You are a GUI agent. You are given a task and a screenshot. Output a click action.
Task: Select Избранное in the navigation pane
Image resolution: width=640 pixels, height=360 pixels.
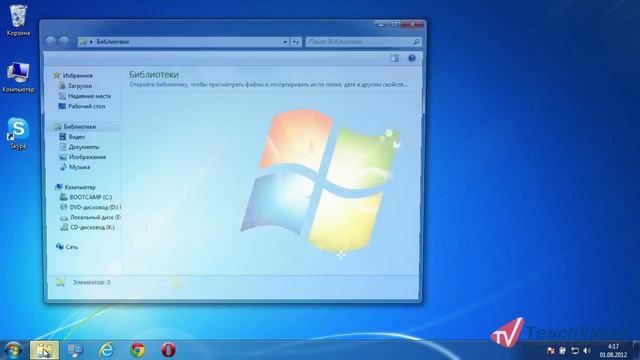point(78,76)
